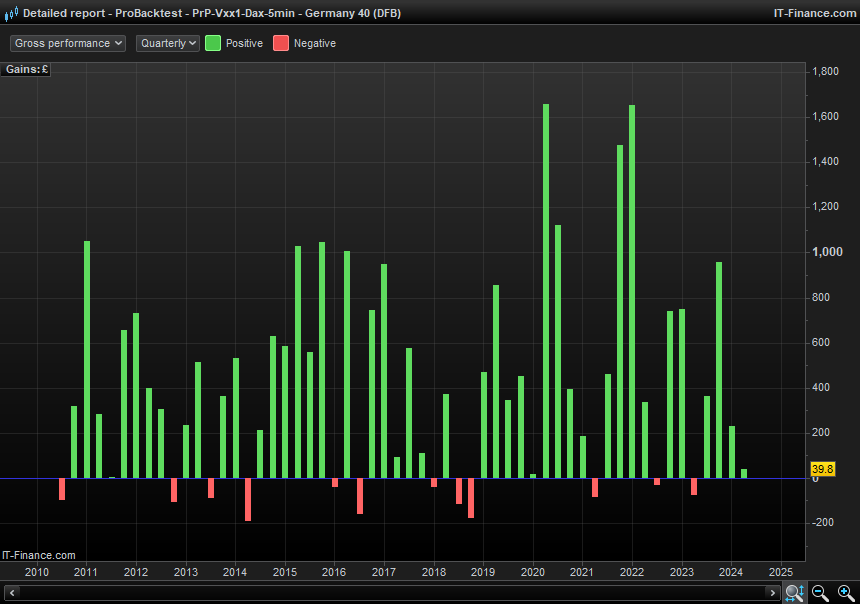
Task: Open the Quarterly period dropdown
Action: [x=167, y=43]
